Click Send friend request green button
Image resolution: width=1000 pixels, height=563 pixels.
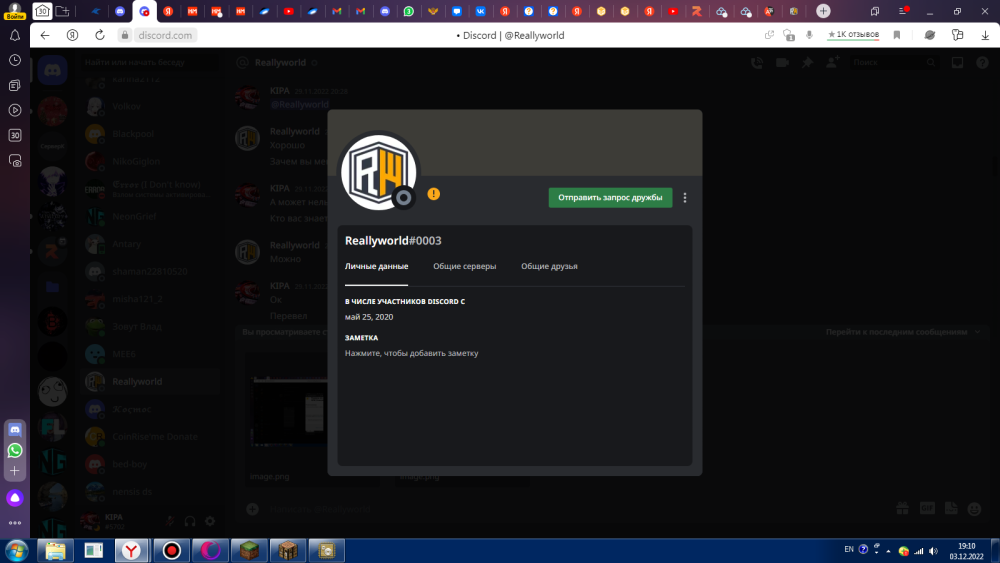click(610, 198)
